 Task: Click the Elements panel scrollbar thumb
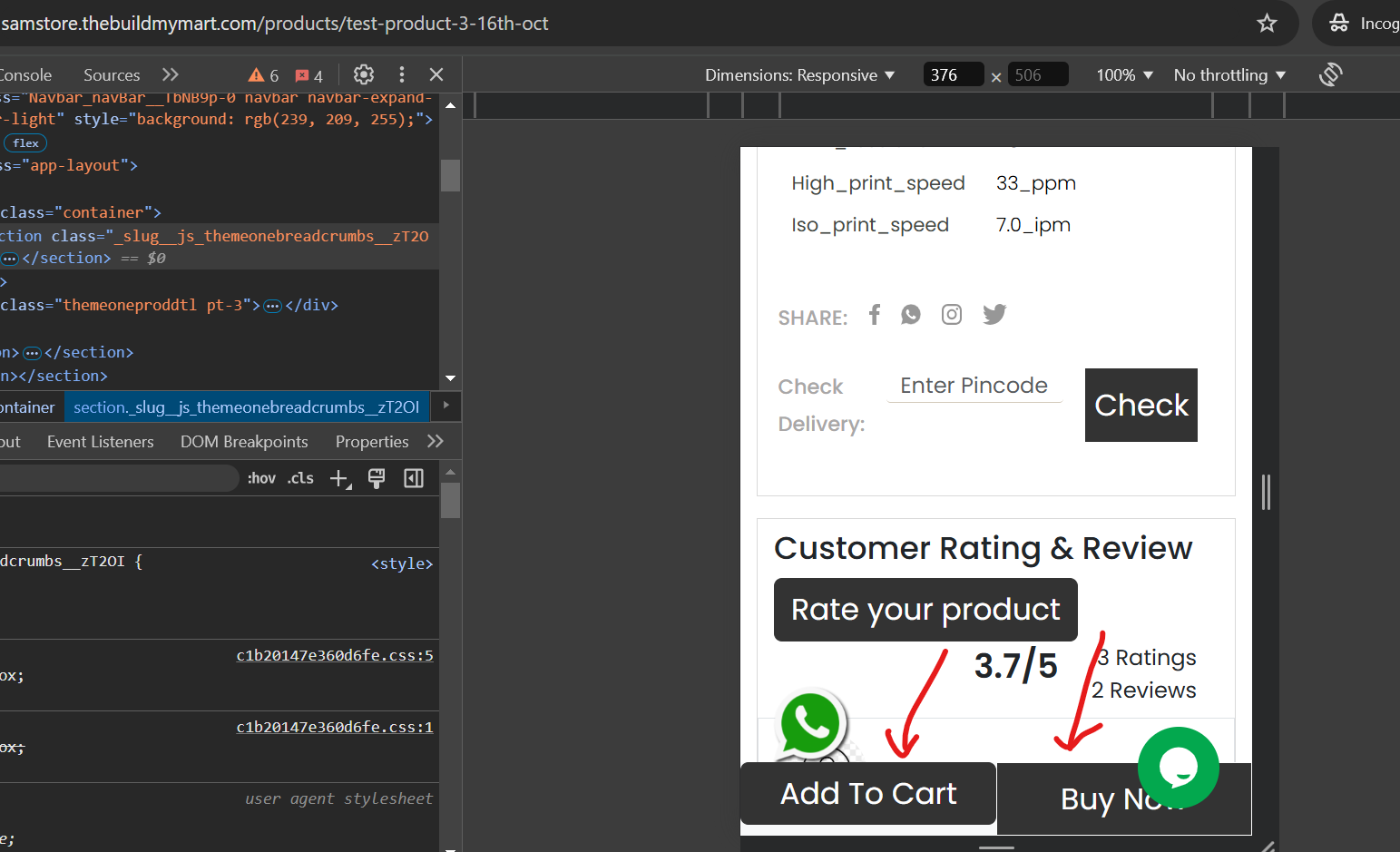click(x=450, y=175)
